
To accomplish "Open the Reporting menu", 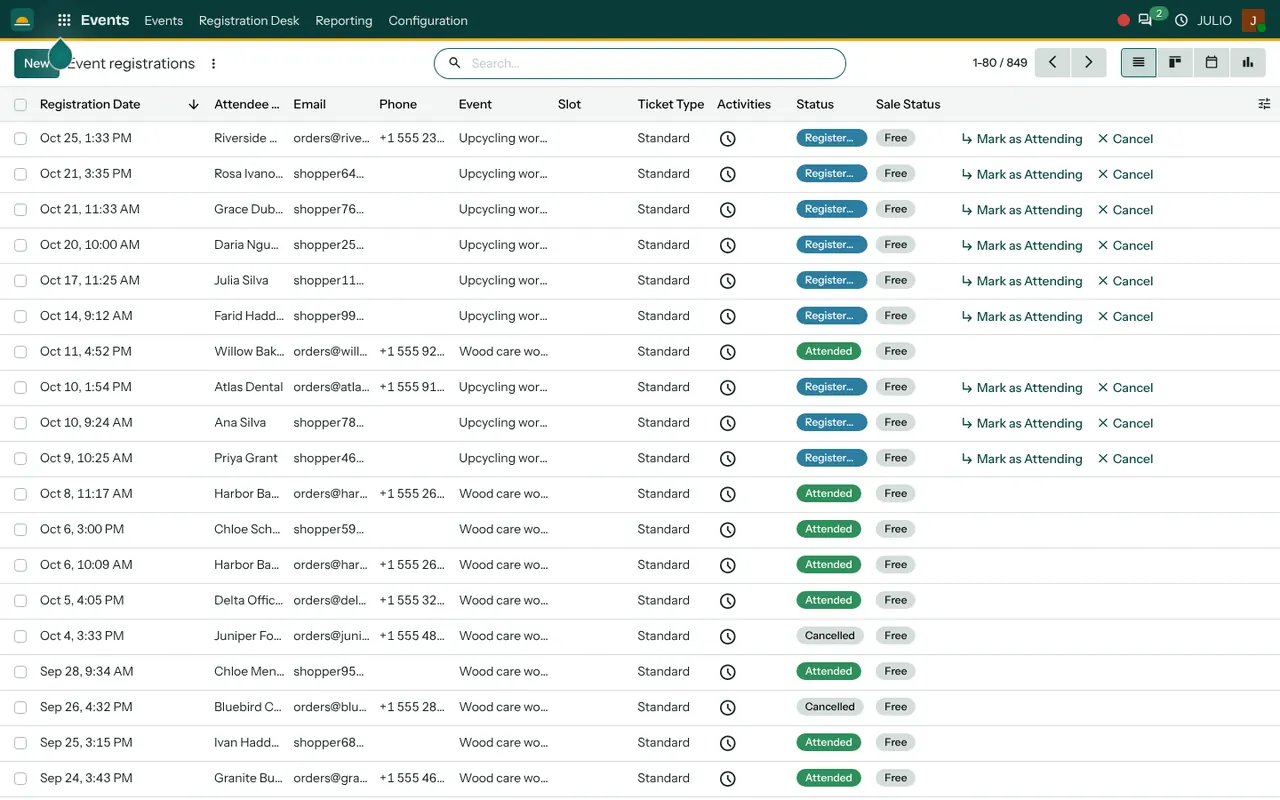I will pyautogui.click(x=343, y=20).
